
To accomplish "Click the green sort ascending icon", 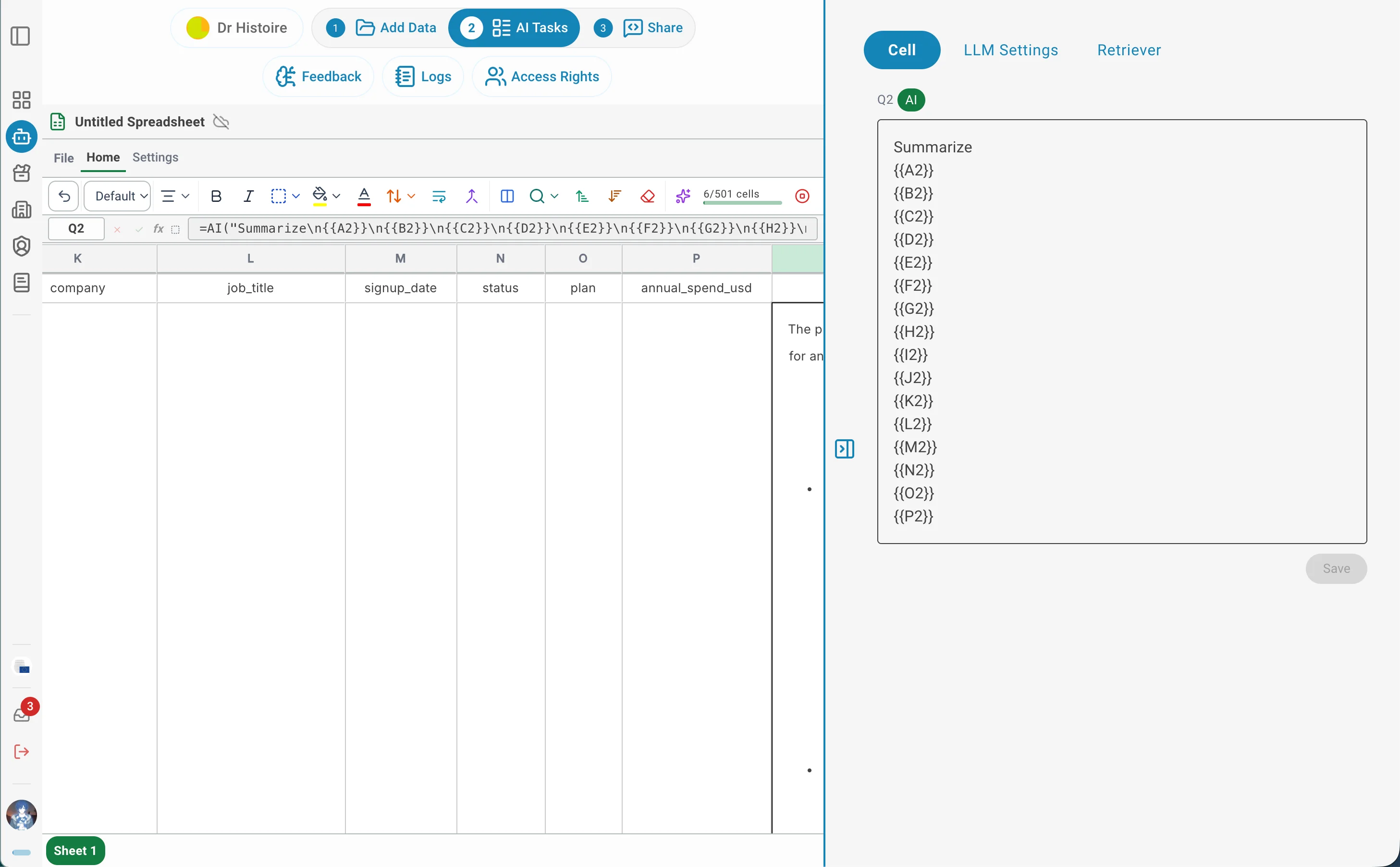I will pos(582,196).
